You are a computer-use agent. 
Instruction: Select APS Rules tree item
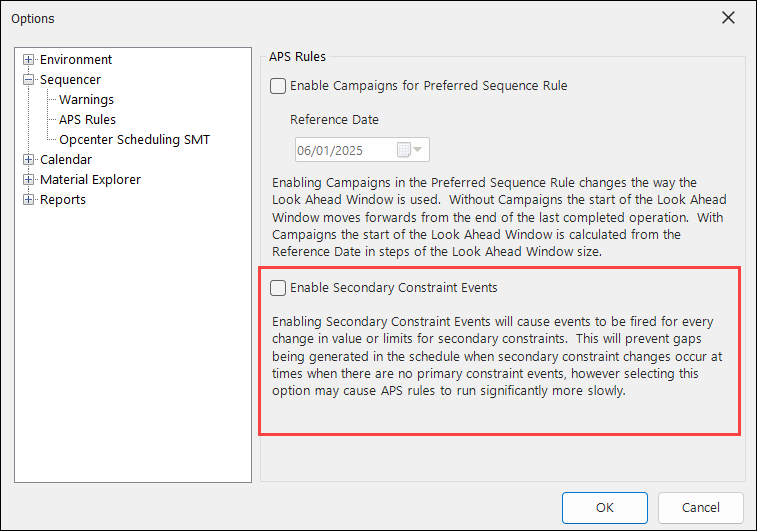(87, 120)
